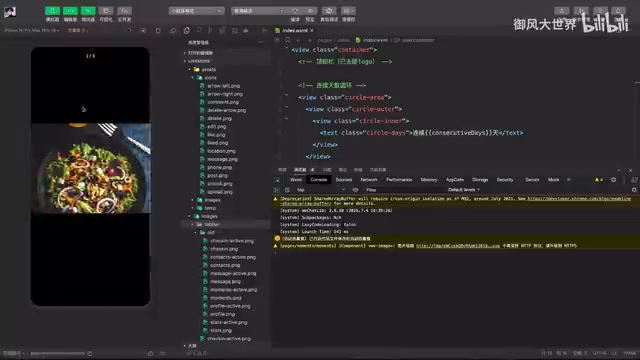The height and width of the screenshot is (360, 640).
Task: Open edit.png in the file tree
Action: tap(217, 127)
